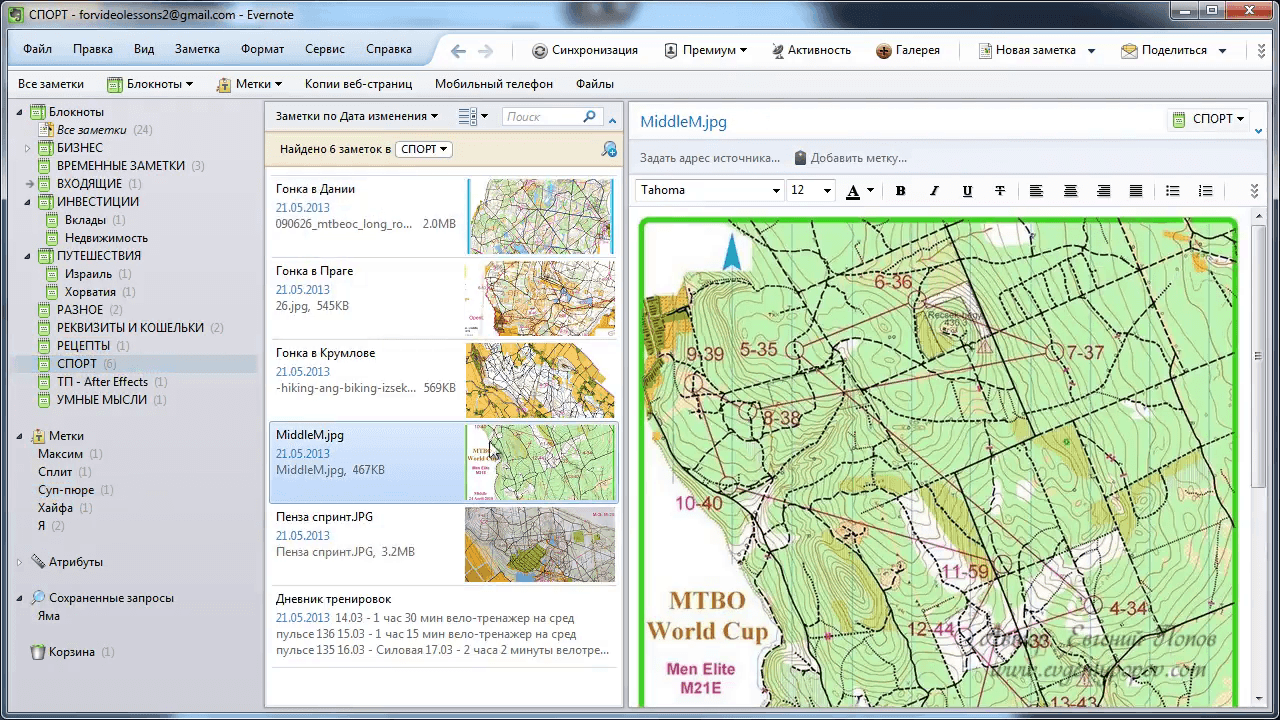The width and height of the screenshot is (1280, 720).
Task: Justify the note text
Action: tap(1136, 191)
